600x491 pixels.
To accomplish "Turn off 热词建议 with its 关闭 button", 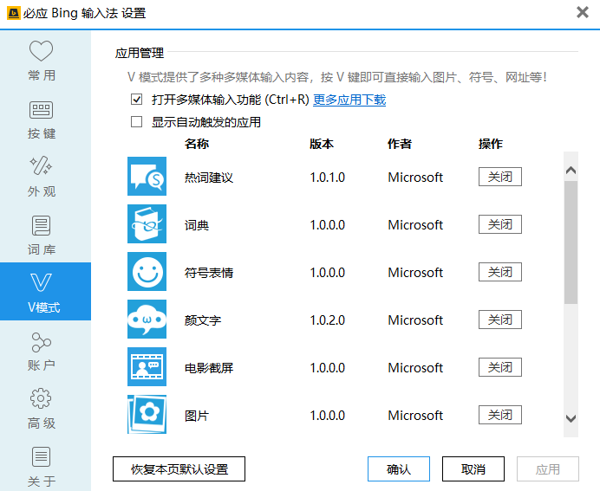I will [x=499, y=177].
